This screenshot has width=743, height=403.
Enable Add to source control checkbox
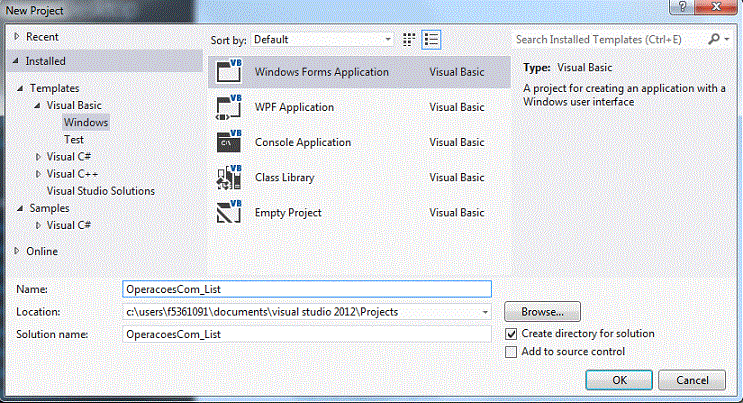511,352
